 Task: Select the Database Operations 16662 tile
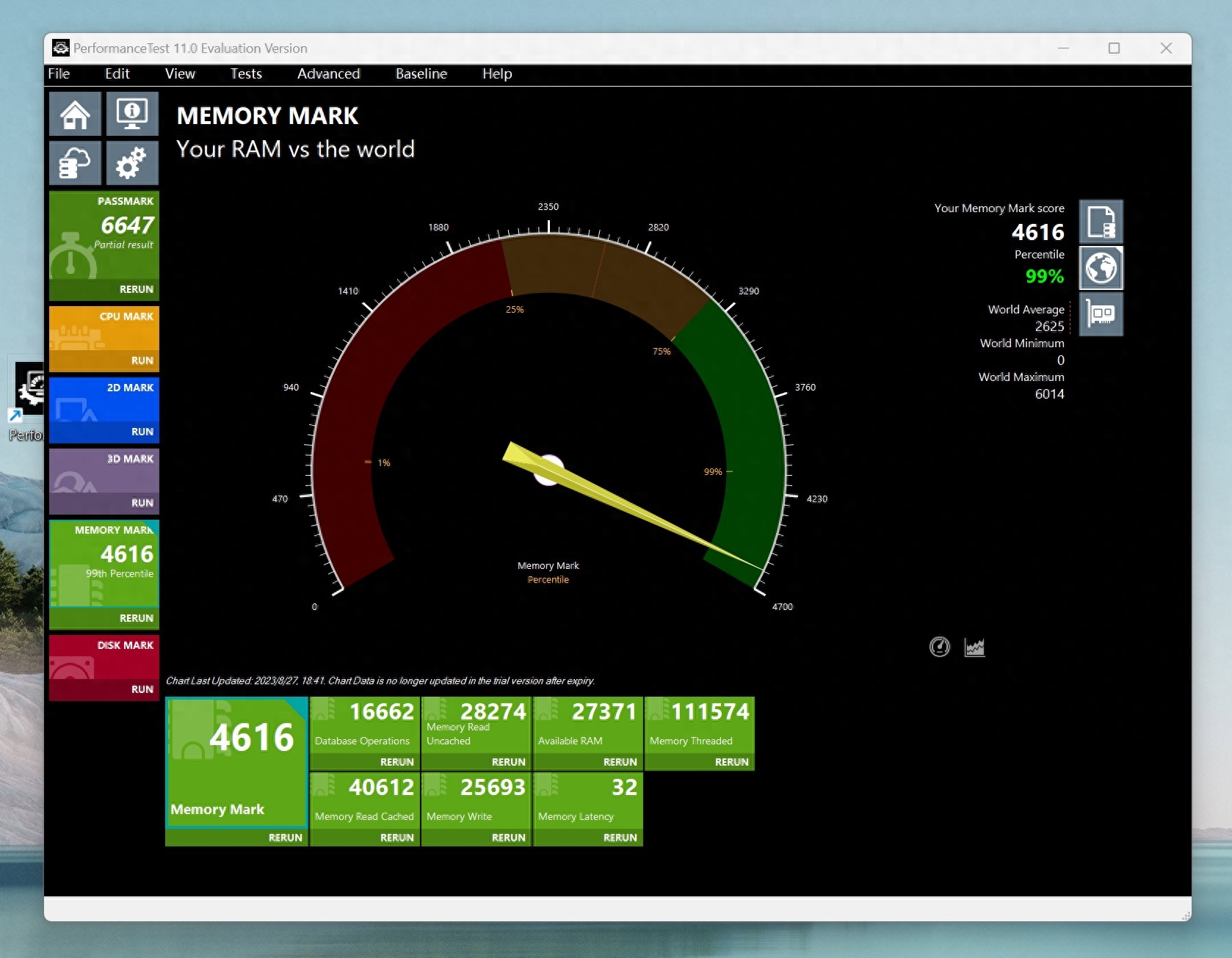(365, 725)
